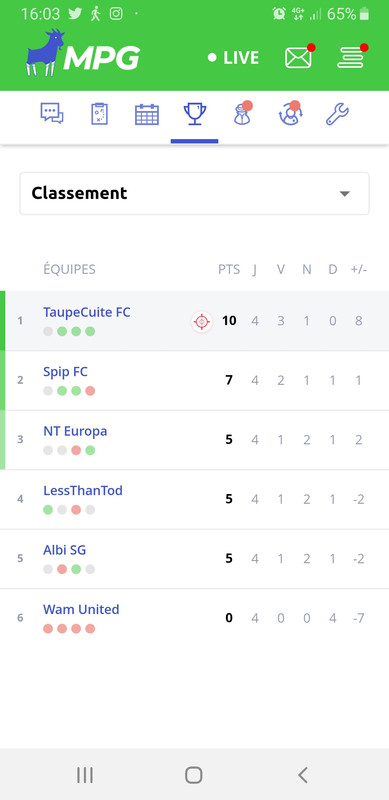Viewport: 389px width, 800px height.
Task: Select the NT Europa row
Action: point(194,440)
